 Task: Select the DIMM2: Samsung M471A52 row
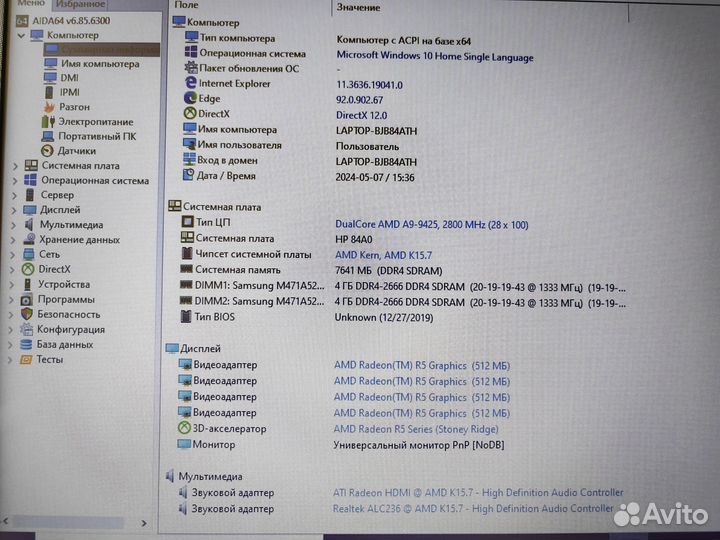tap(402, 302)
